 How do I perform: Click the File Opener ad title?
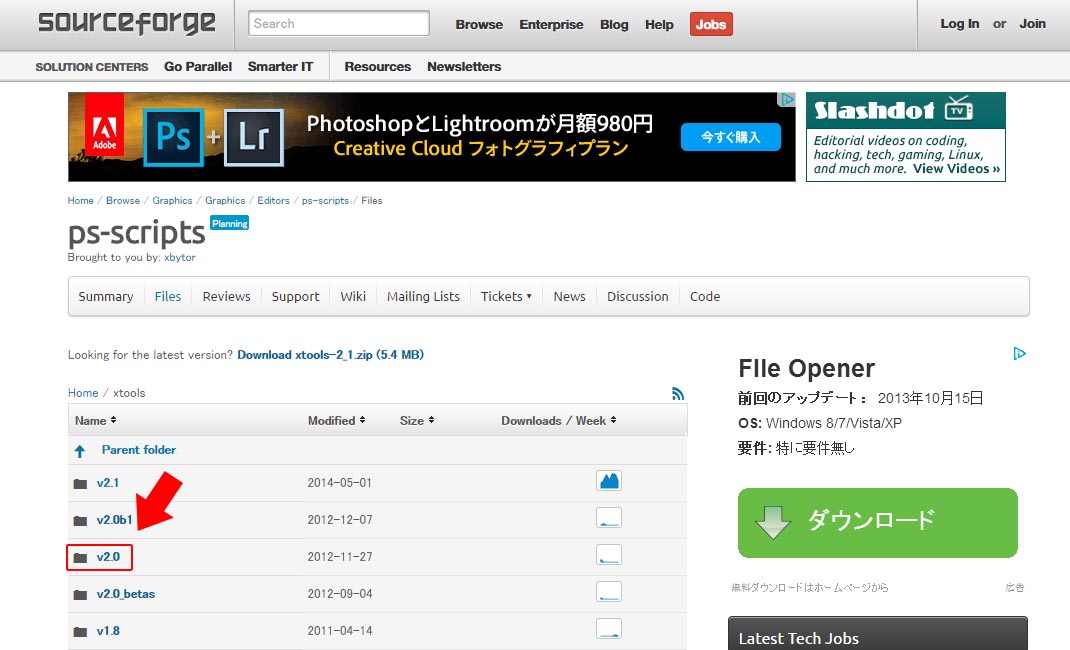coord(807,368)
